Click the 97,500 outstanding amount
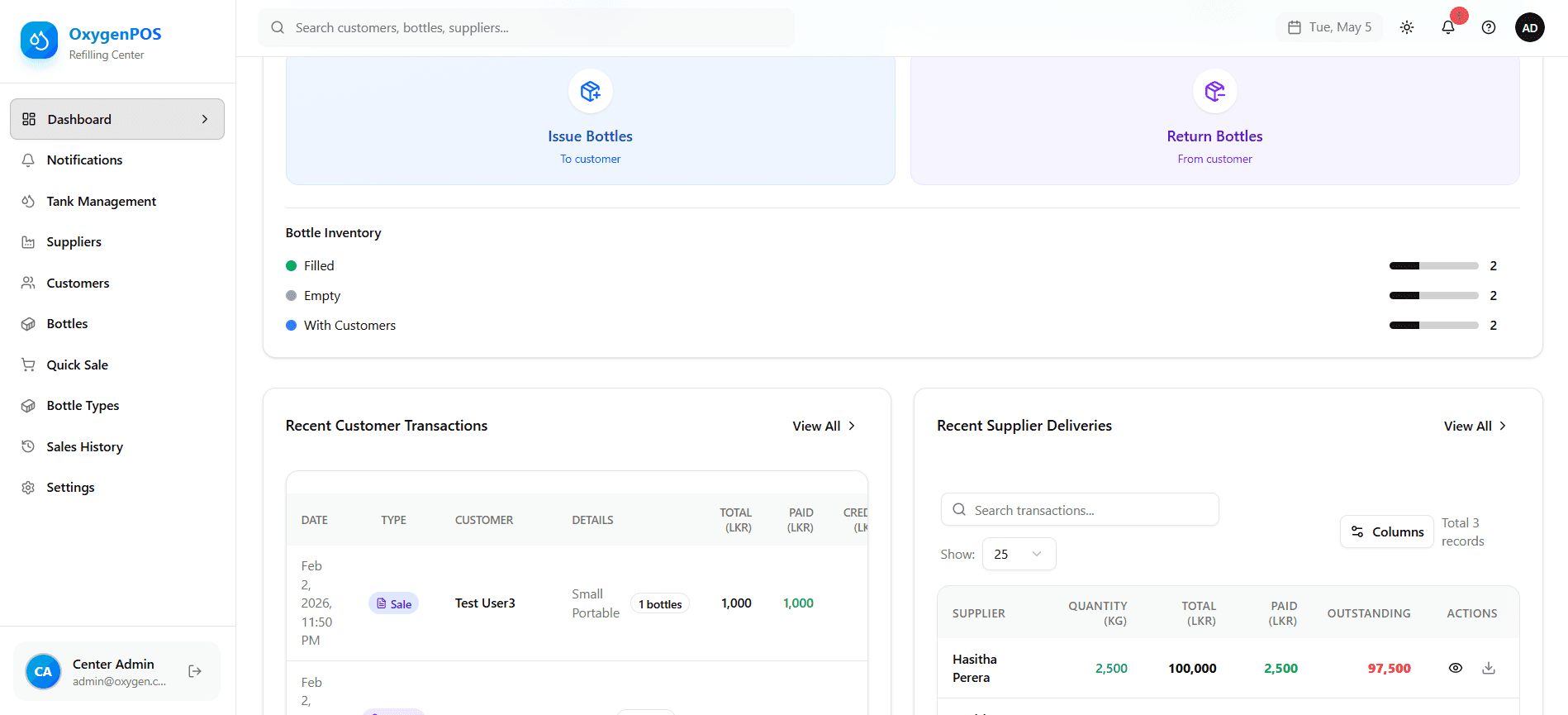This screenshot has height=715, width=1568. coord(1390,669)
